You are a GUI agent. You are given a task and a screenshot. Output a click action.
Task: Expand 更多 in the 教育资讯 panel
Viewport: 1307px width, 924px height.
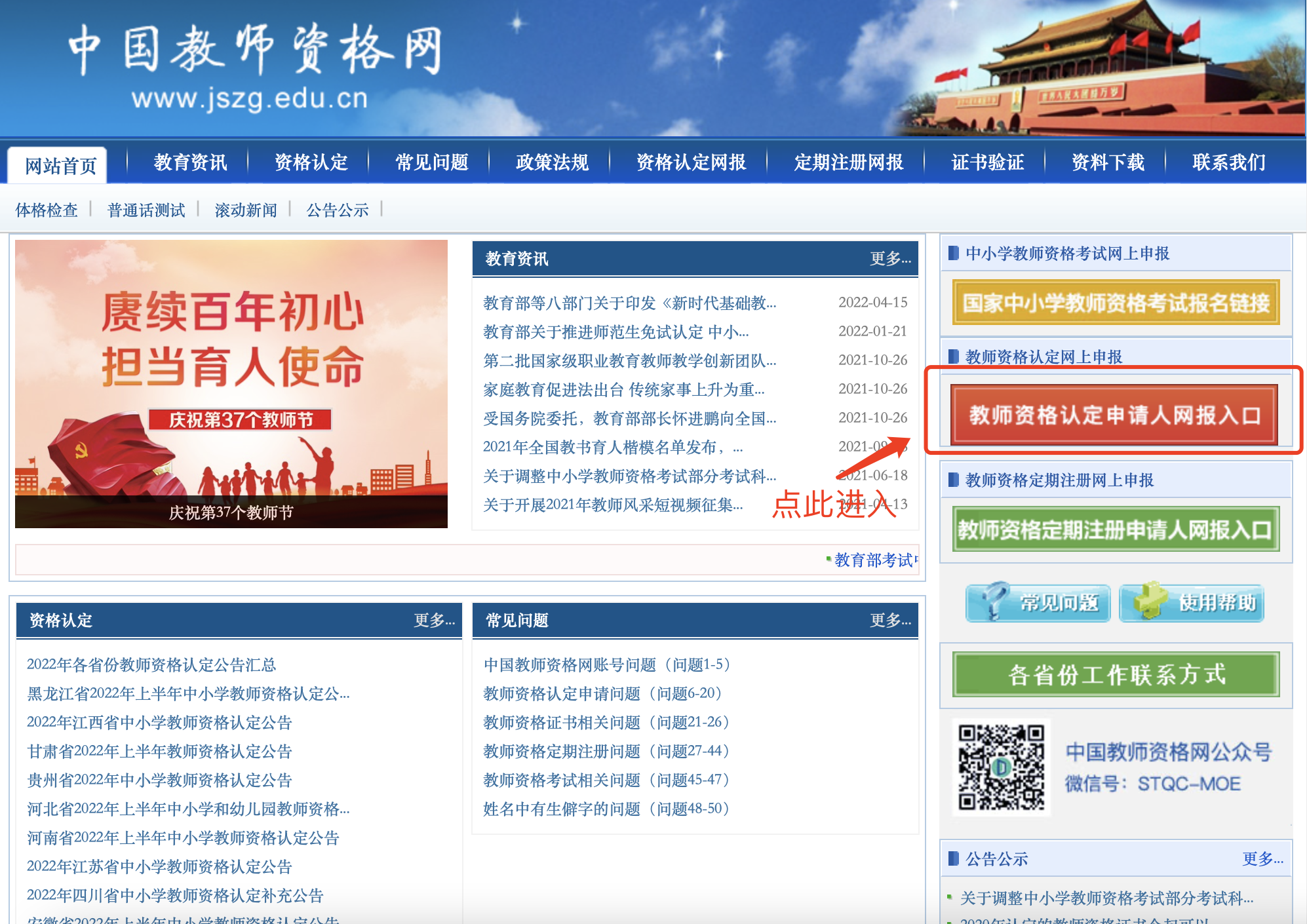889,259
